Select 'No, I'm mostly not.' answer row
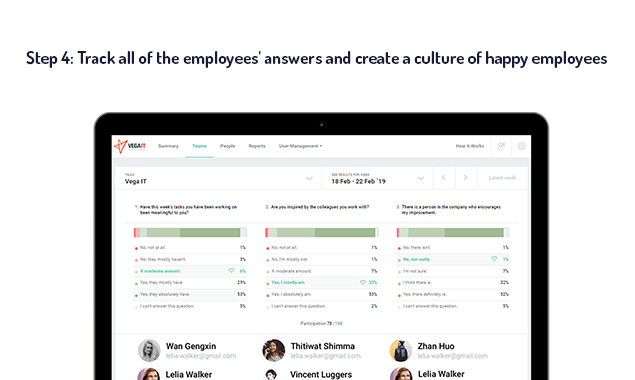Image resolution: width=635 pixels, height=380 pixels. point(322,259)
